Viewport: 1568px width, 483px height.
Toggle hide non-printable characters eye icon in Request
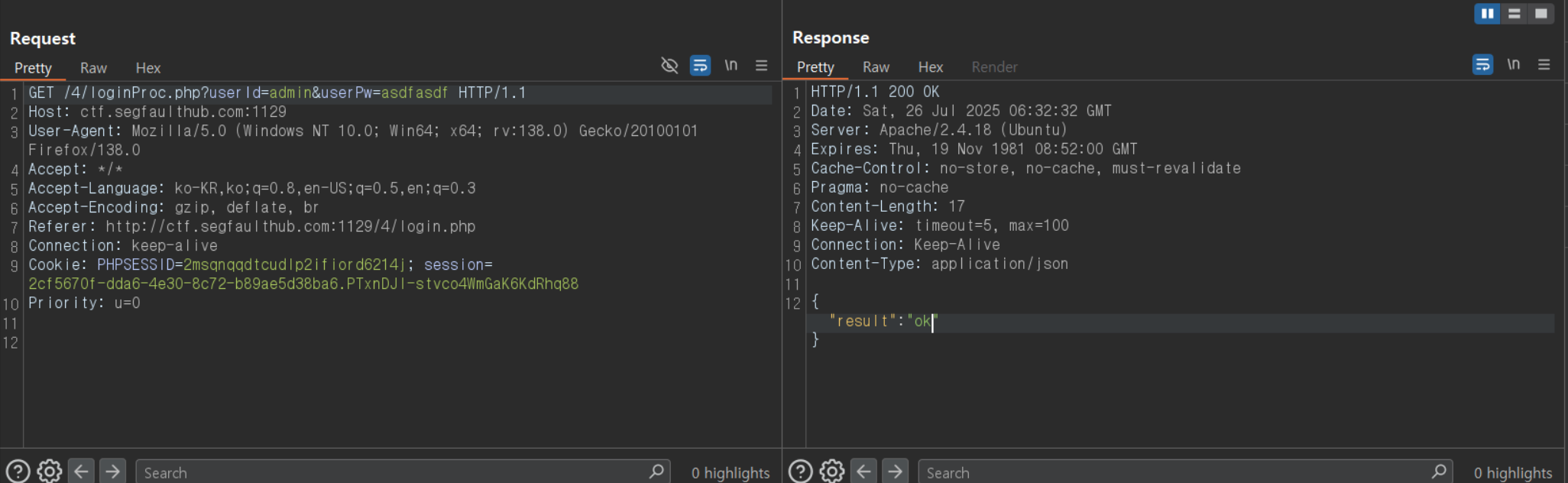click(x=669, y=66)
